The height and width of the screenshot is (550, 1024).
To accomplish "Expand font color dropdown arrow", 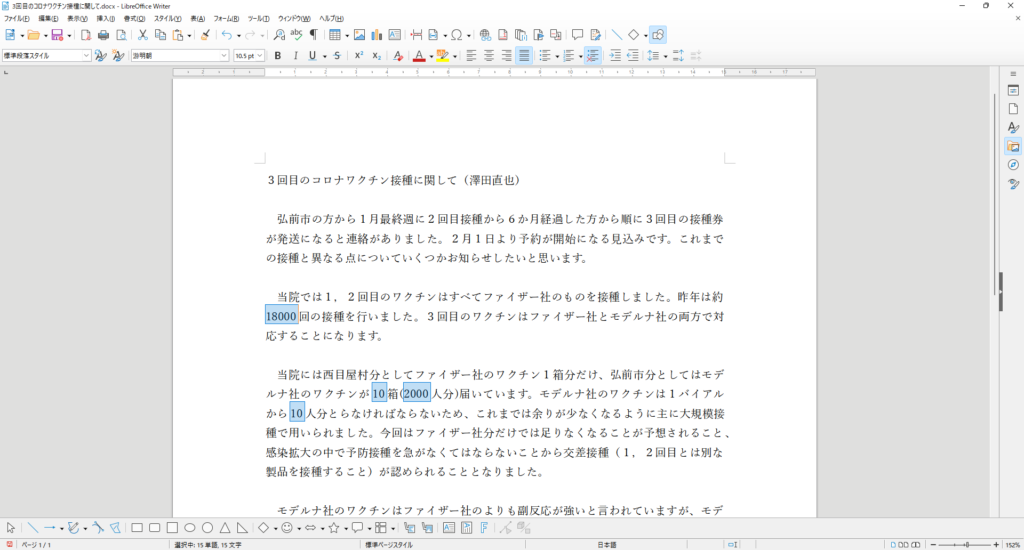I will [x=431, y=56].
